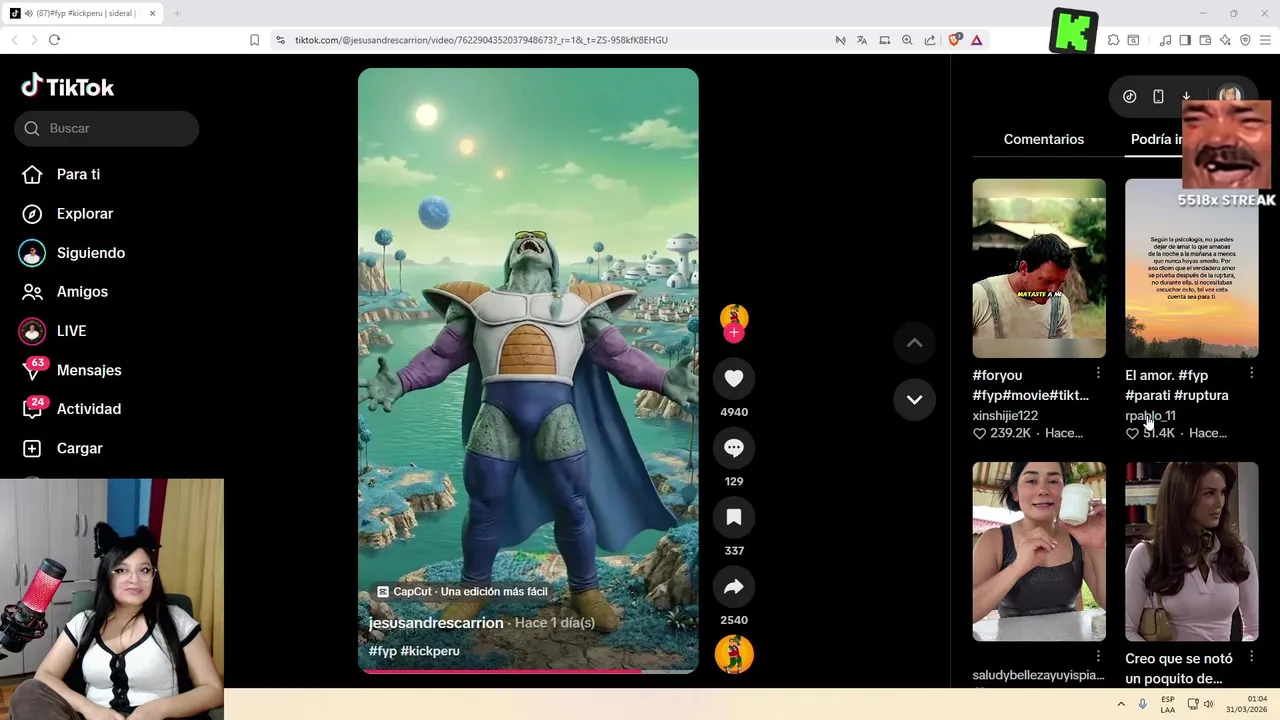Open the CapCut 'Una edición más fácil' link
1280x720 pixels.
pos(462,592)
